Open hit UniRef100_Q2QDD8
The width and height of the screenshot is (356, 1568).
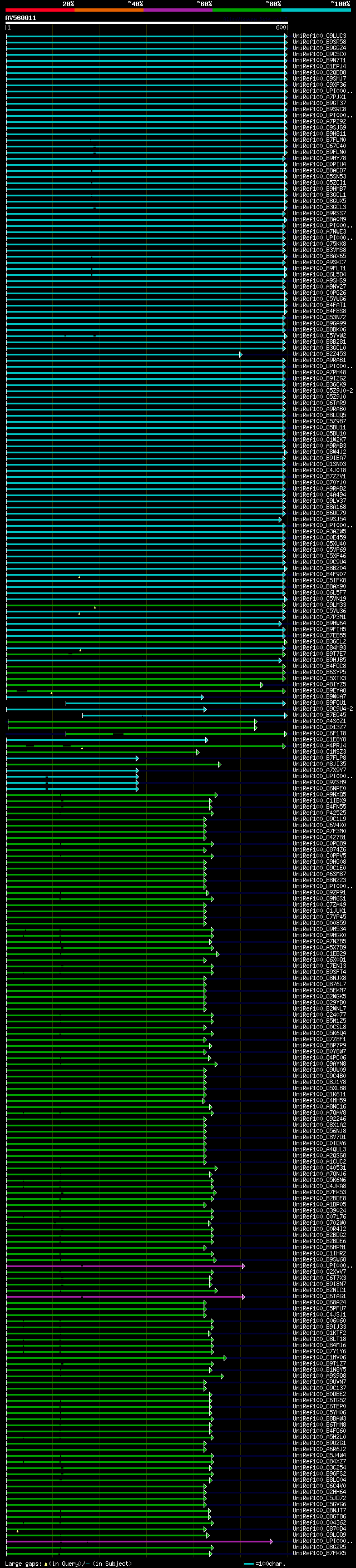pos(319,72)
